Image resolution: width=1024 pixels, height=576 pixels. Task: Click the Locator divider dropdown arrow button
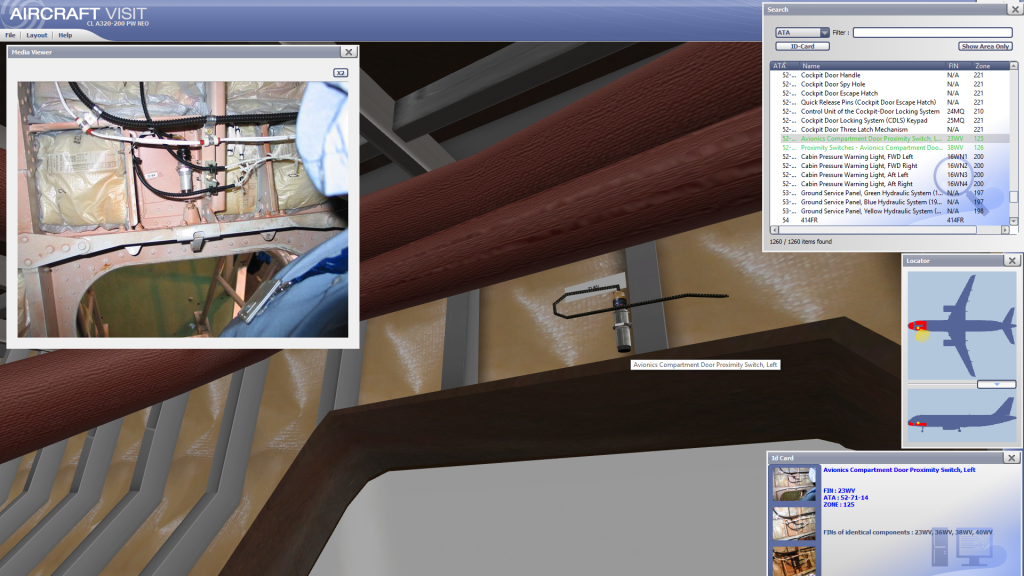997,385
